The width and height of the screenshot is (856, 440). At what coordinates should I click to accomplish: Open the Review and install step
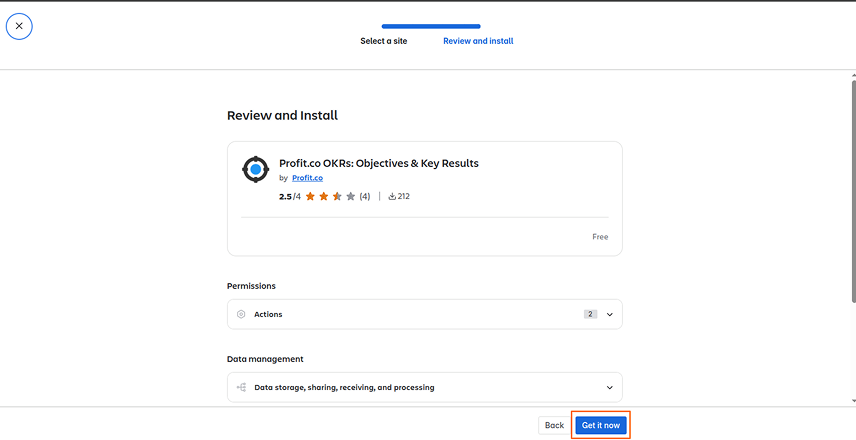pos(478,41)
